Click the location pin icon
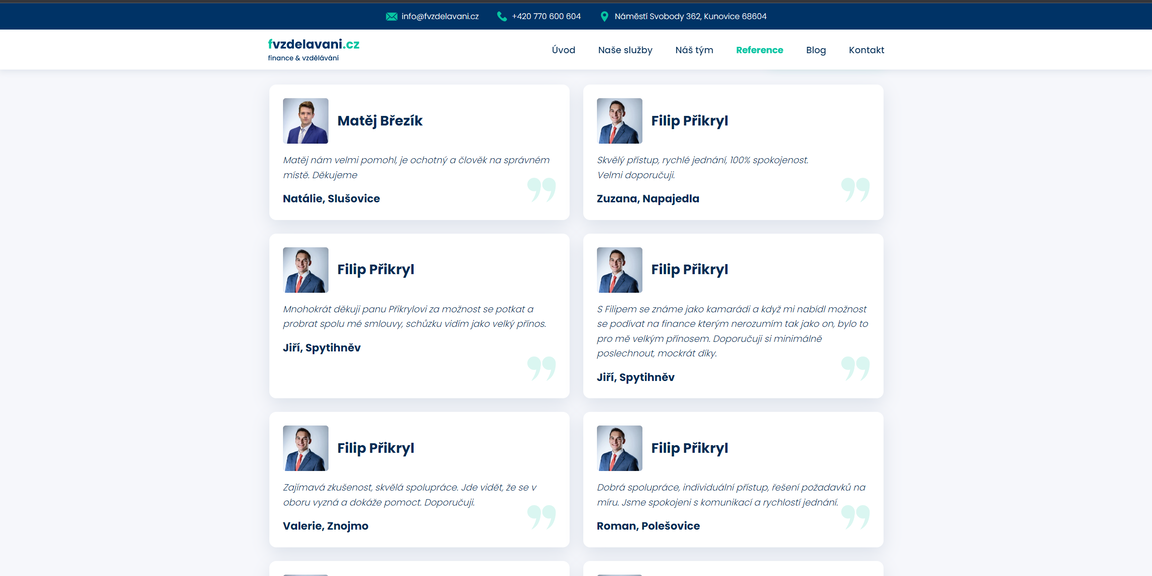 604,17
